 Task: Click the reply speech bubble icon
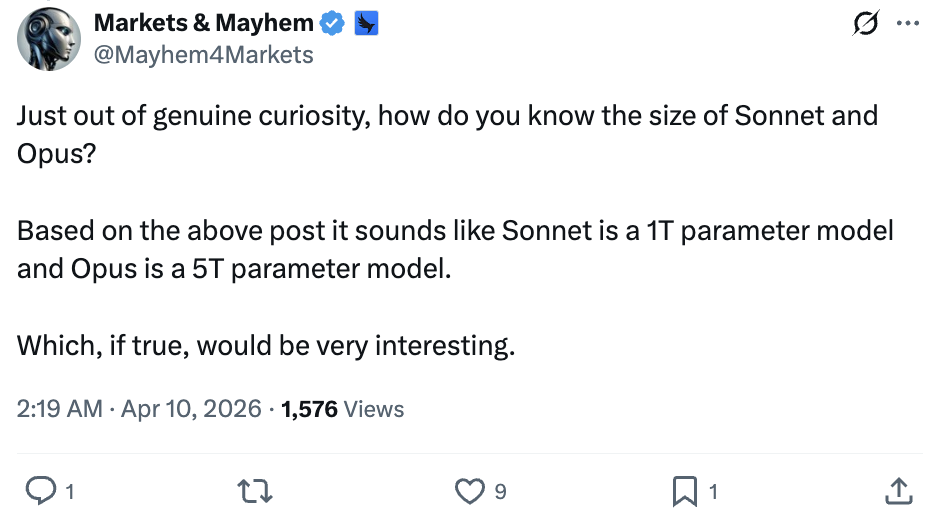coord(39,490)
